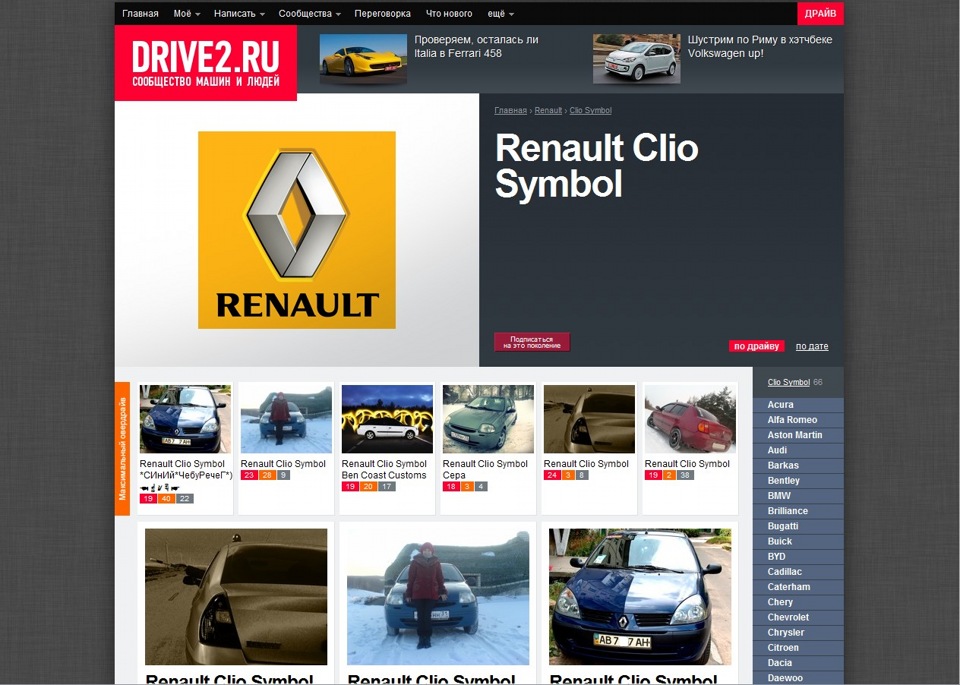Click Подписаться на это поколение button
This screenshot has height=685, width=960.
[532, 342]
